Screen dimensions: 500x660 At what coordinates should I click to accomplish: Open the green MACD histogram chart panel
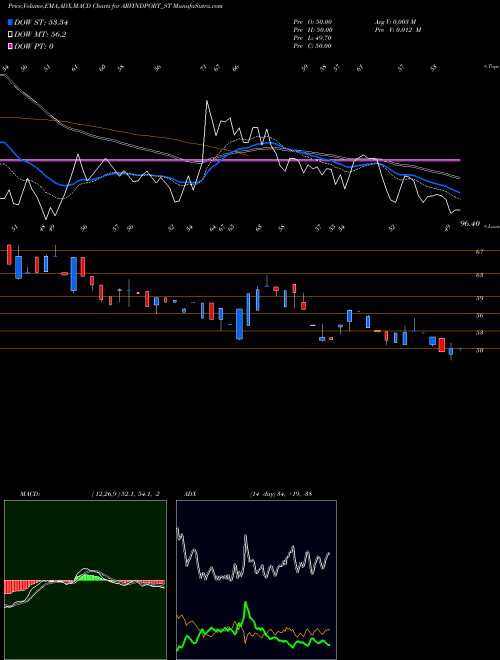(x=85, y=580)
